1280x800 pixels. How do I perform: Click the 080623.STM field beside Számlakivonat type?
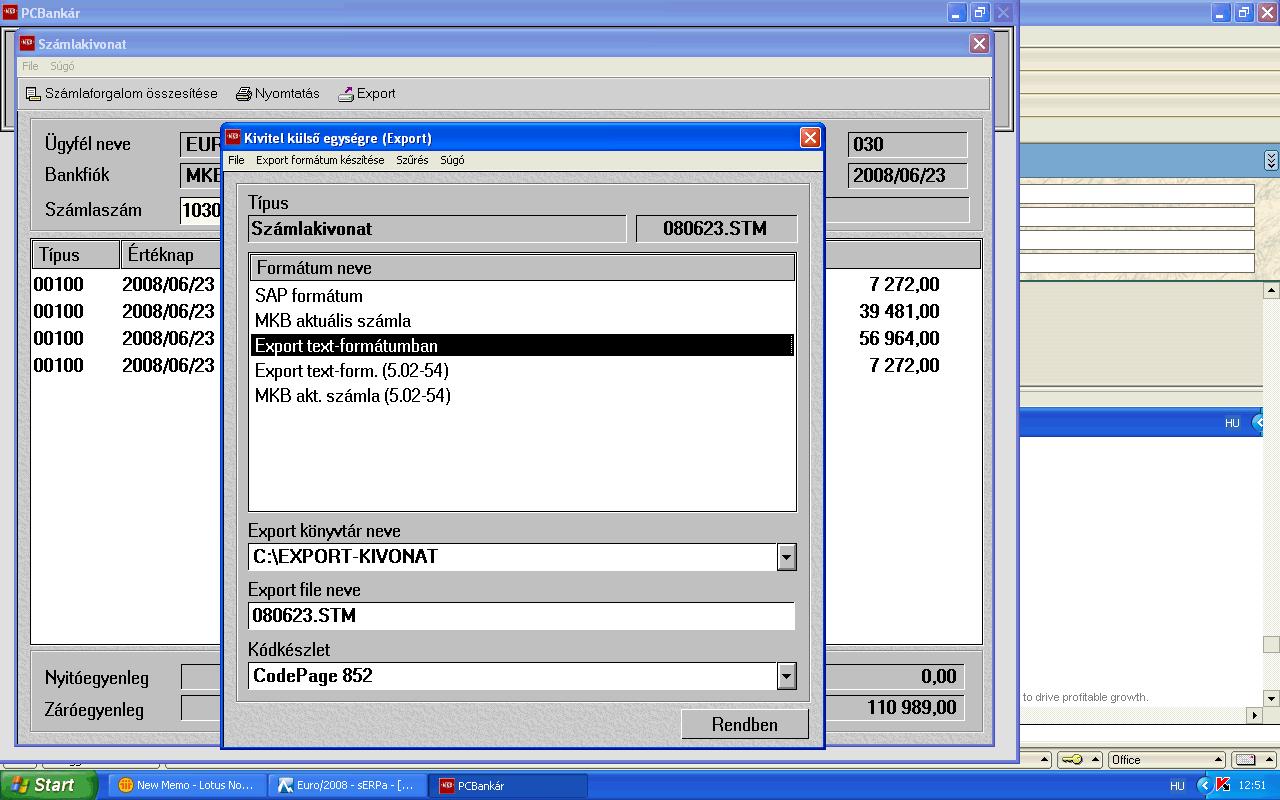[x=716, y=229]
